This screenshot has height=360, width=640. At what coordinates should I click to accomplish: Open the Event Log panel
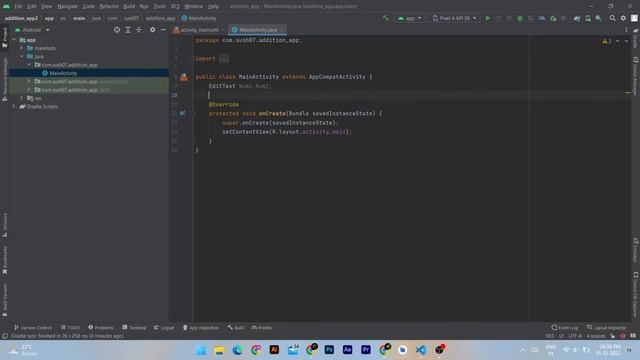tap(565, 327)
